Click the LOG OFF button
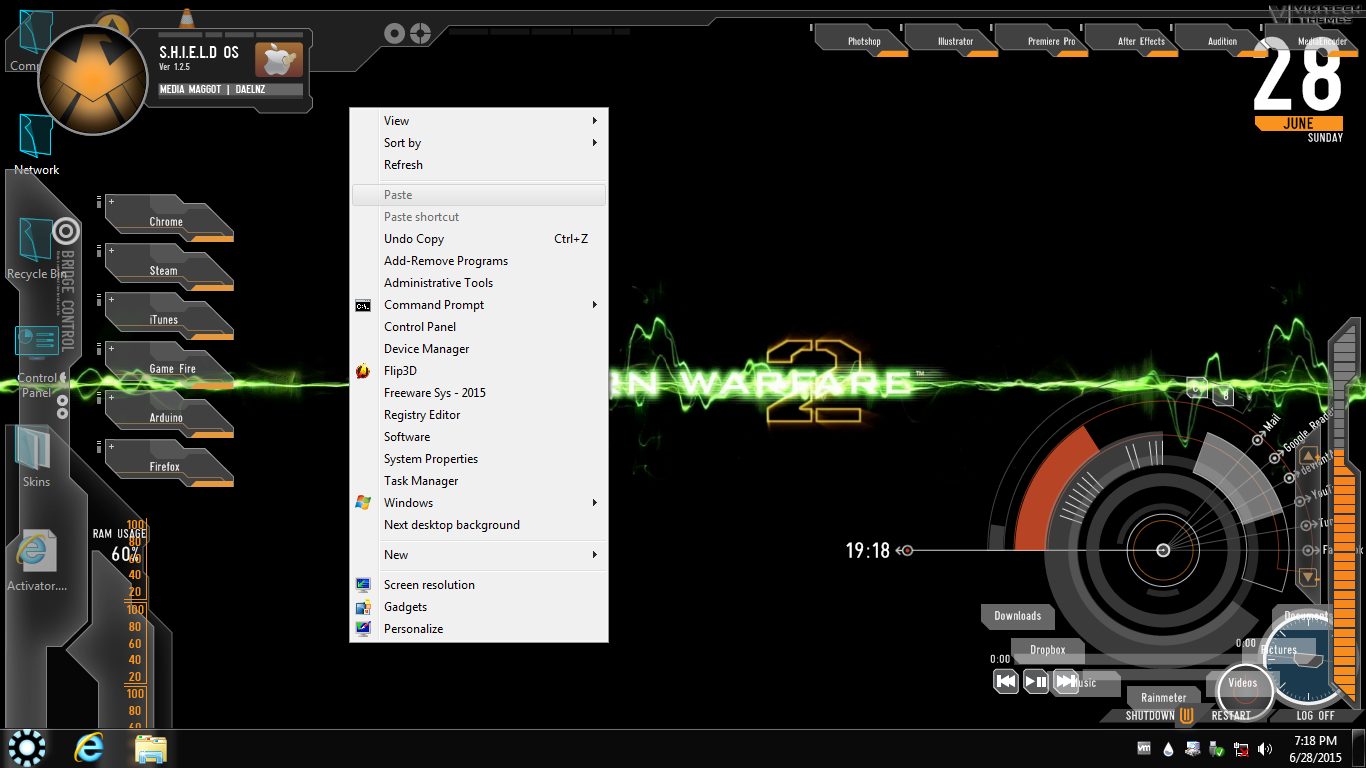This screenshot has height=768, width=1366. click(1315, 715)
